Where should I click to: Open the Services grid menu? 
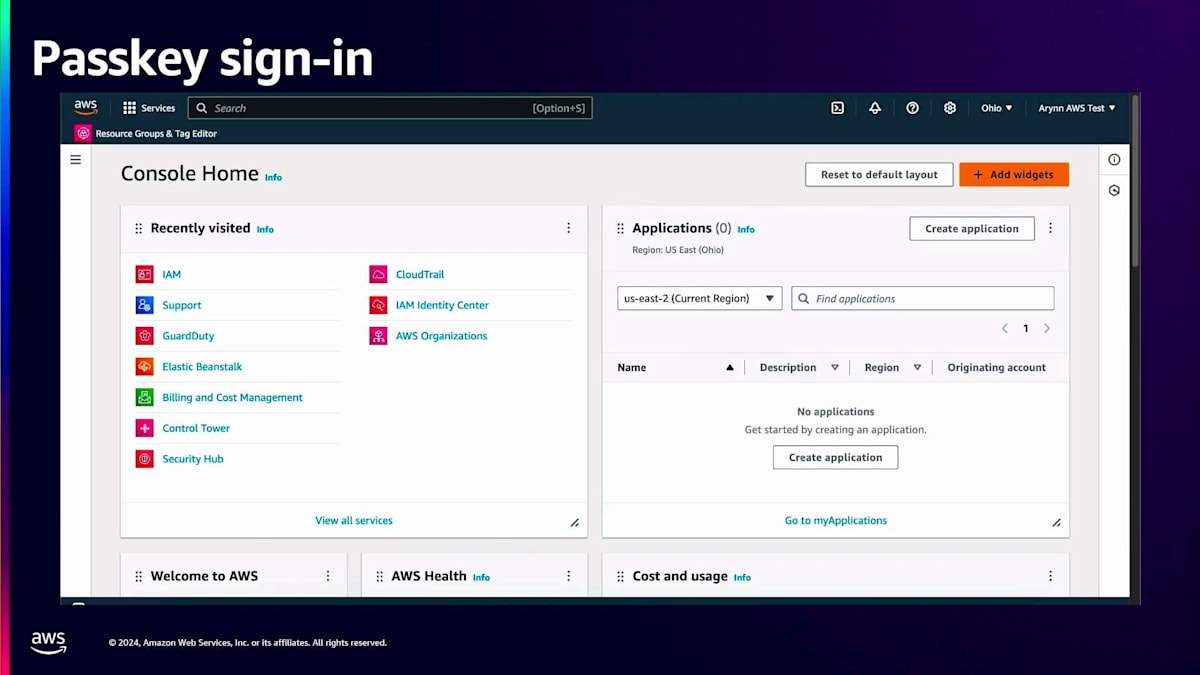point(149,108)
